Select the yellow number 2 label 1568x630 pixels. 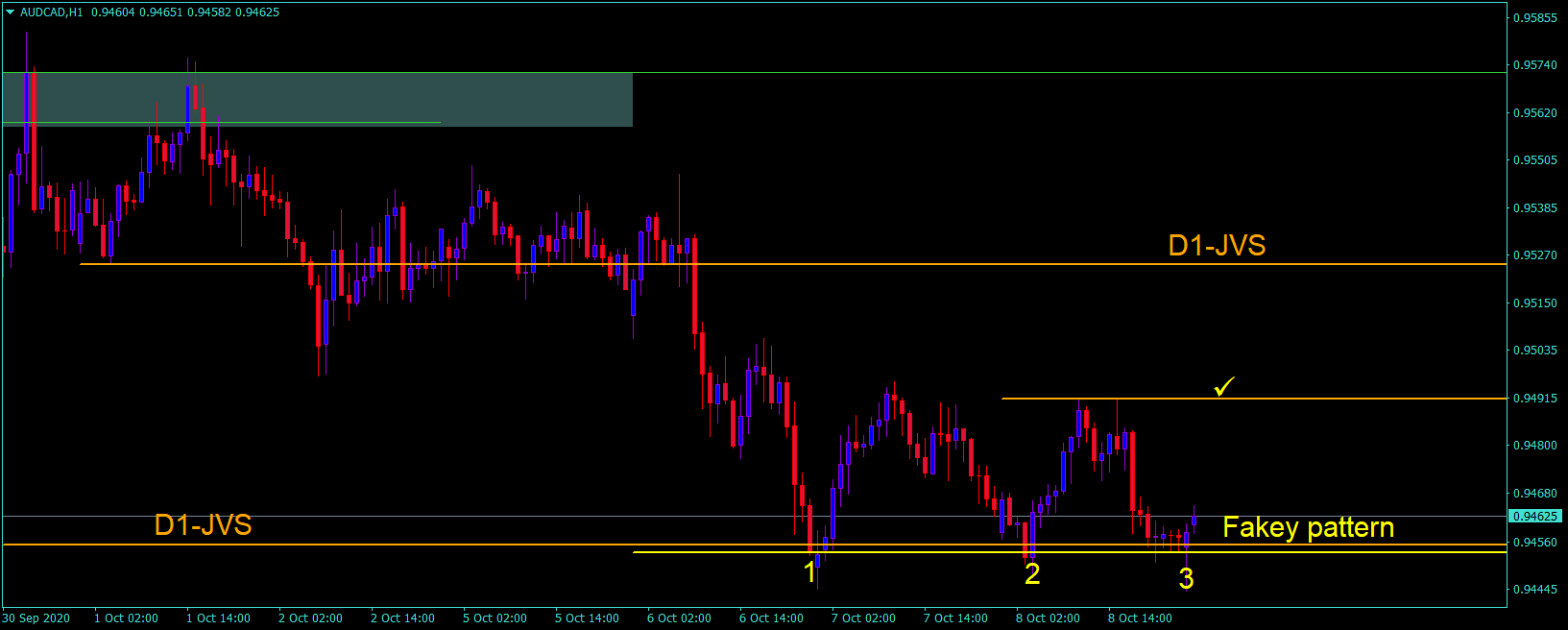(1032, 573)
